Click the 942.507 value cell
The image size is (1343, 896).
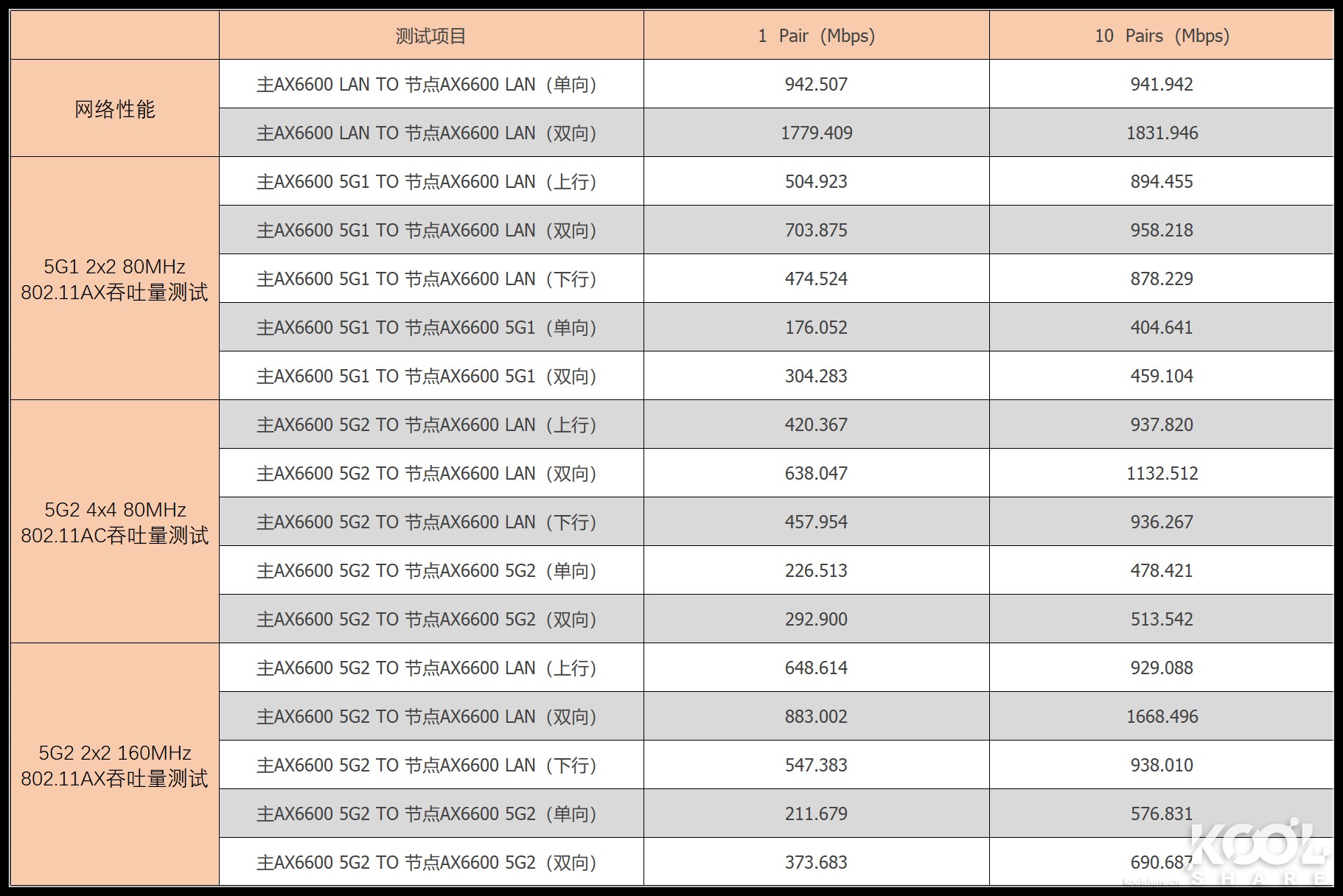tap(816, 85)
